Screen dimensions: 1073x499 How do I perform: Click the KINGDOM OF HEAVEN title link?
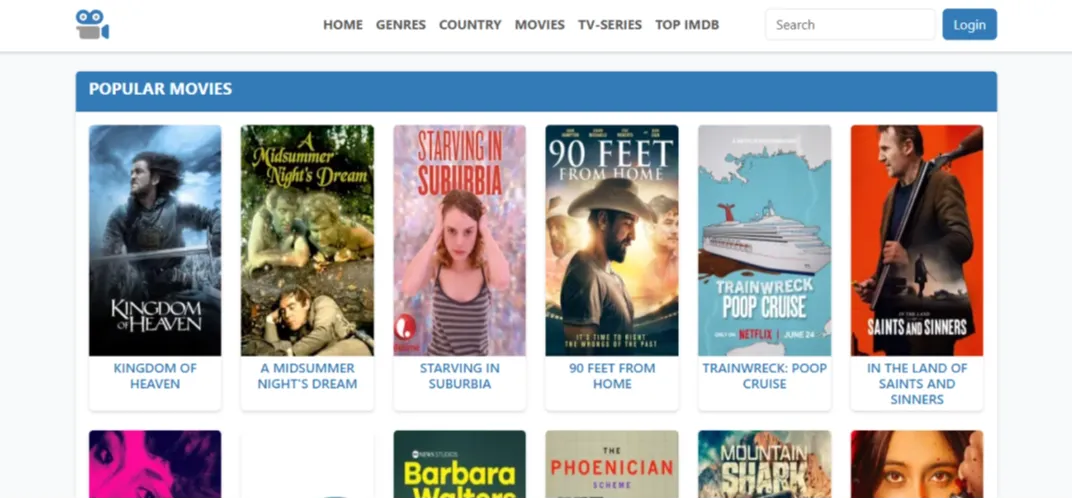(x=155, y=376)
